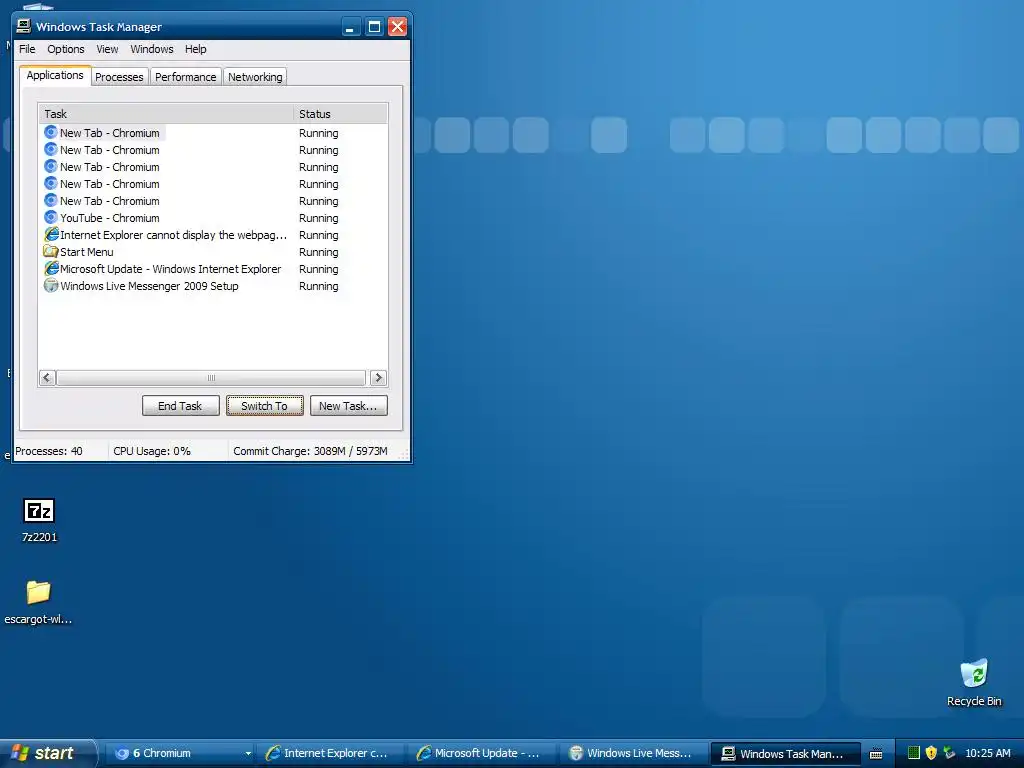Open the File menu
The width and height of the screenshot is (1024, 768).
tap(27, 49)
